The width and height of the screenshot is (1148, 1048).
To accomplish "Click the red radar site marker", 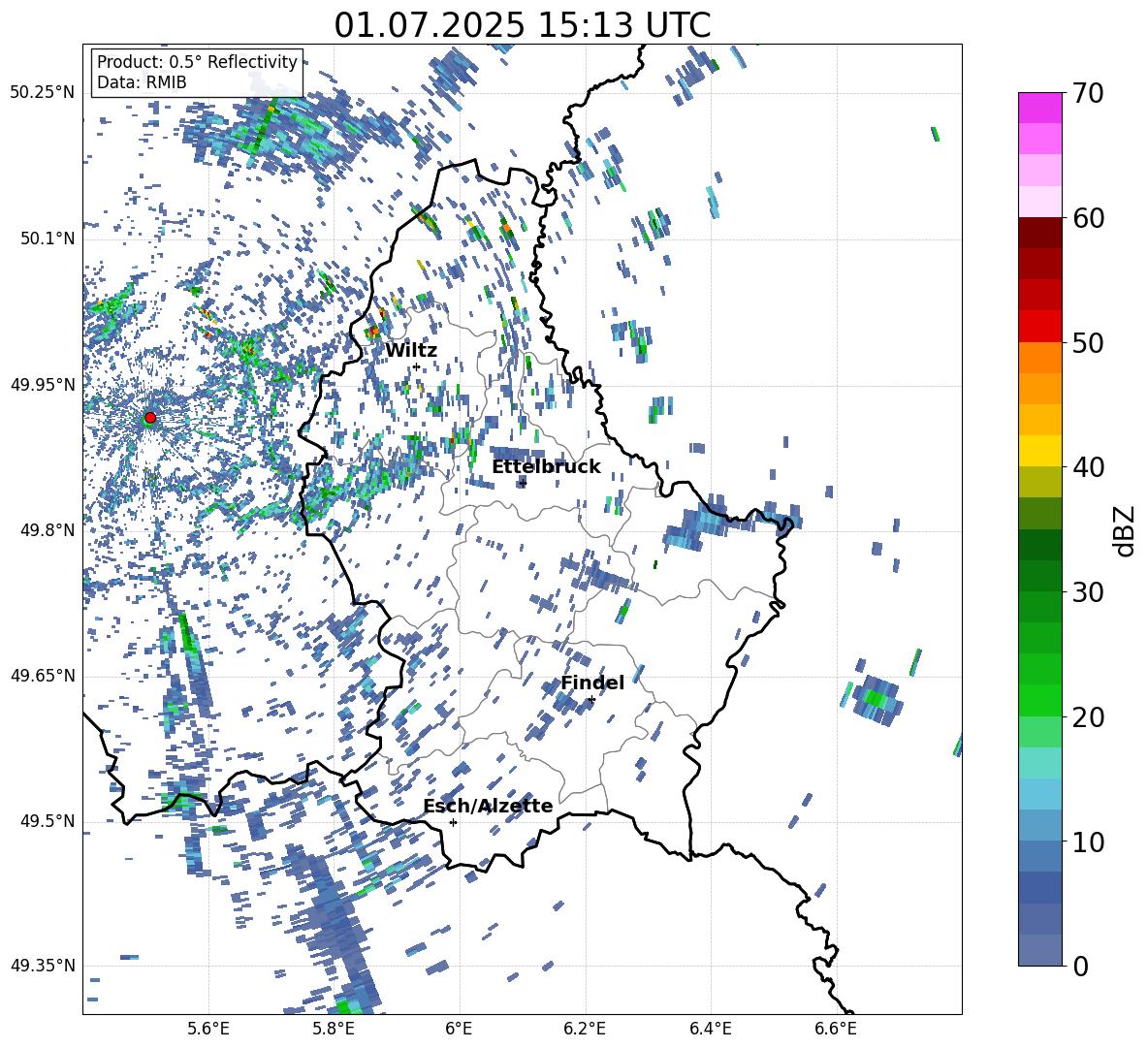I will pos(150,418).
